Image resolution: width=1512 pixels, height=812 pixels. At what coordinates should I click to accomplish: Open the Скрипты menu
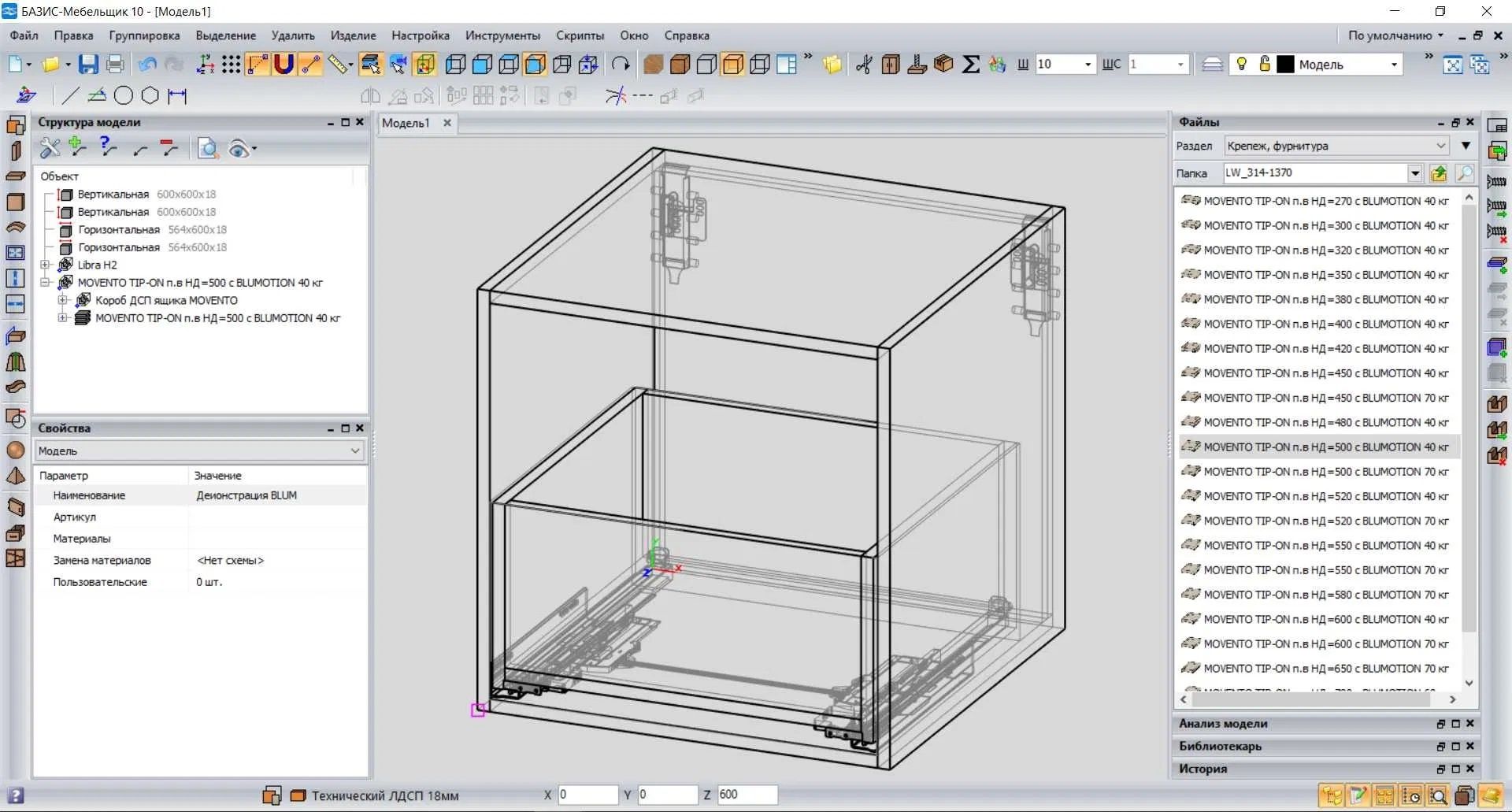tap(580, 35)
